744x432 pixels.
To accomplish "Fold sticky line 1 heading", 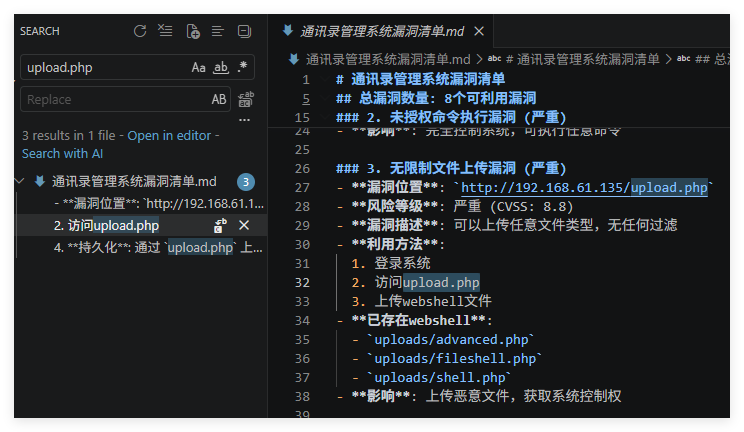I will (325, 79).
